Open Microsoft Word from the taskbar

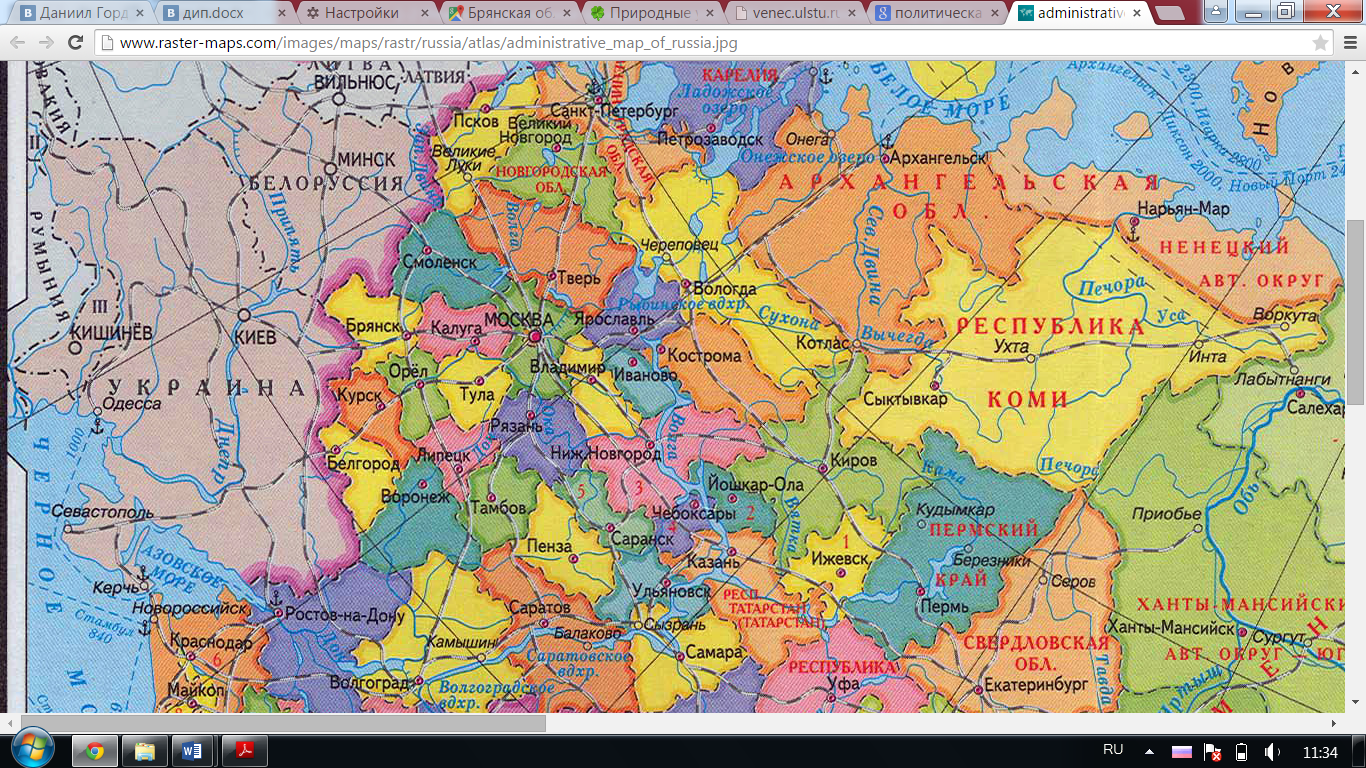pos(193,751)
